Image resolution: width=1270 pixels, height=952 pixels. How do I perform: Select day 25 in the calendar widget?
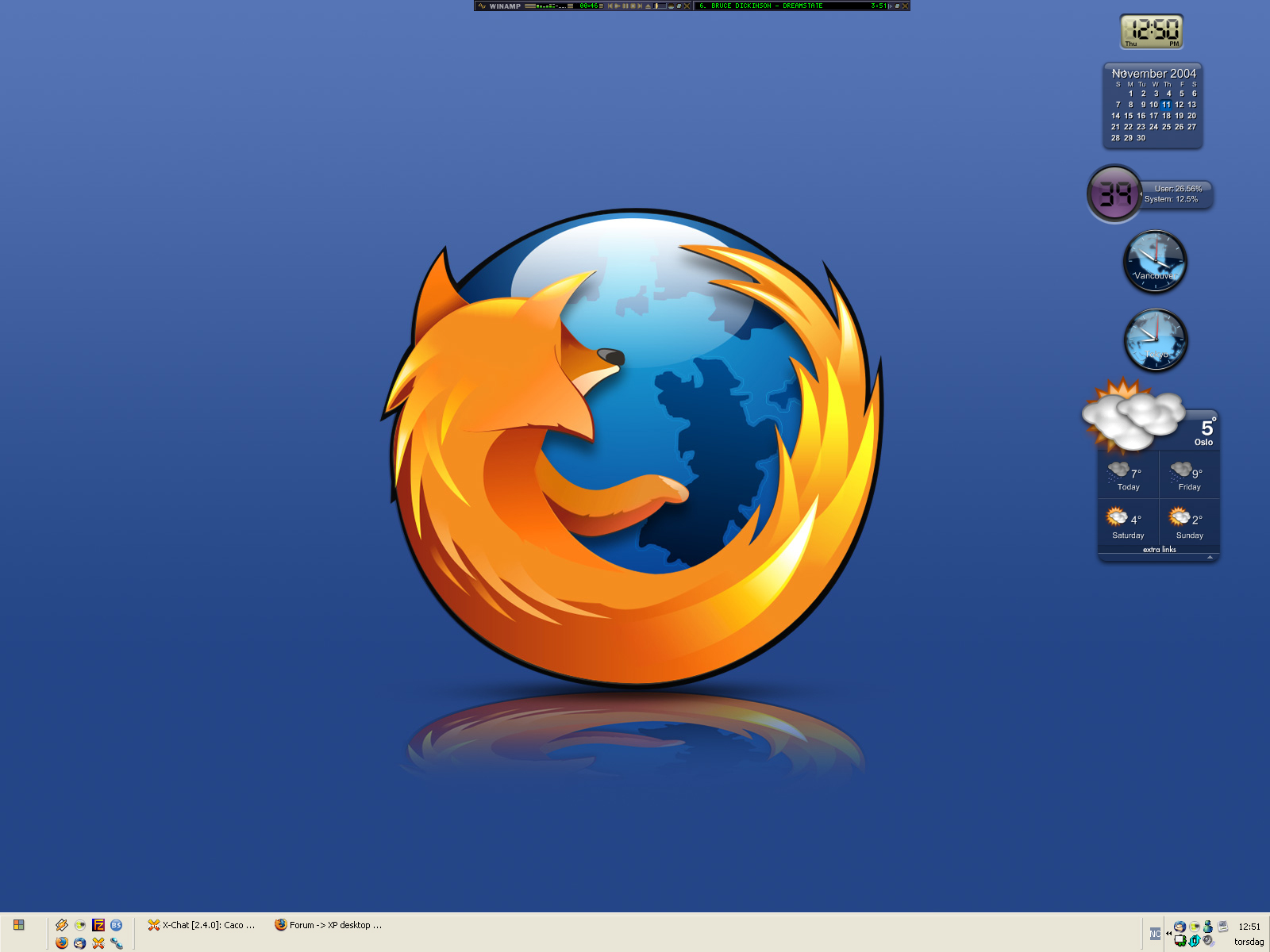point(1166,127)
